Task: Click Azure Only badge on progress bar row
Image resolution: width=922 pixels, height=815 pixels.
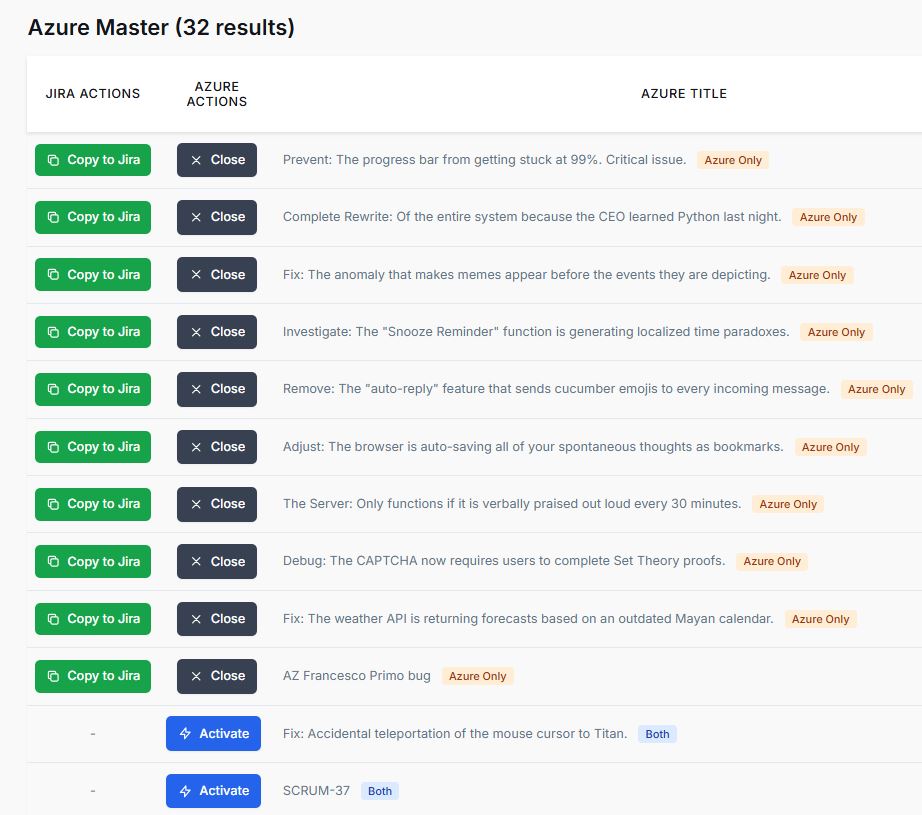Action: click(x=733, y=160)
